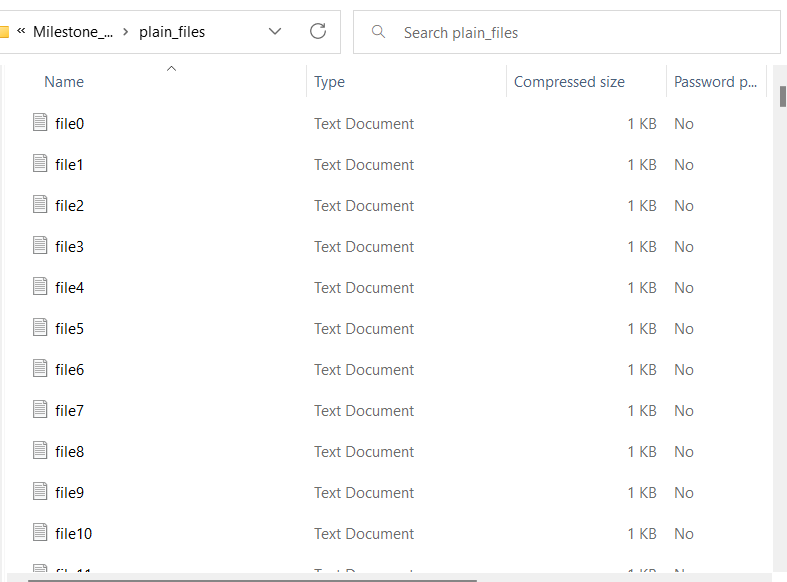Screen dimensions: 787x582
Task: Click the No password value for file8
Action: point(684,452)
